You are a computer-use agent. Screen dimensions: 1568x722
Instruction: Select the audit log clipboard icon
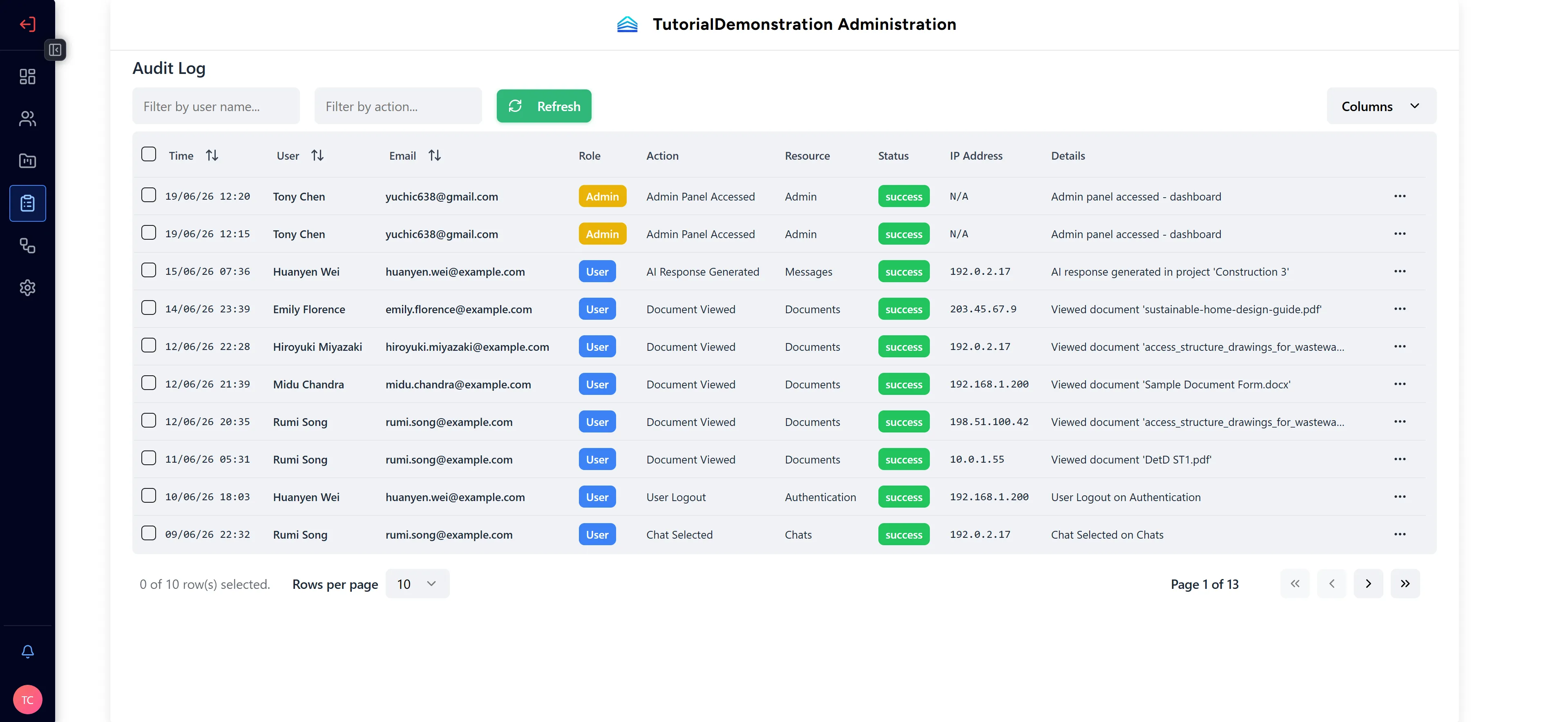(x=27, y=203)
